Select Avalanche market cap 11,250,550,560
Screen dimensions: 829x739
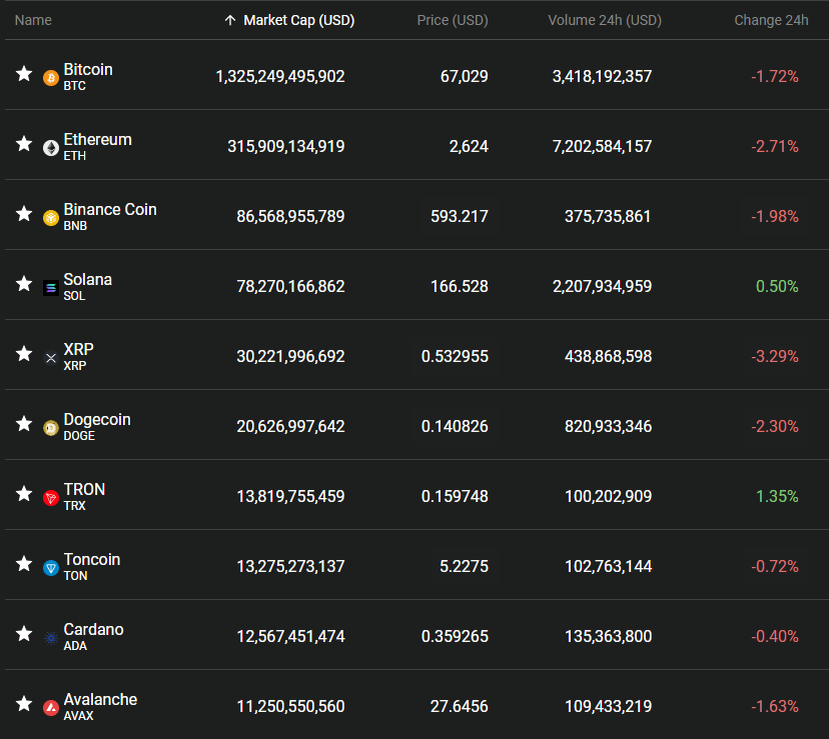(291, 706)
